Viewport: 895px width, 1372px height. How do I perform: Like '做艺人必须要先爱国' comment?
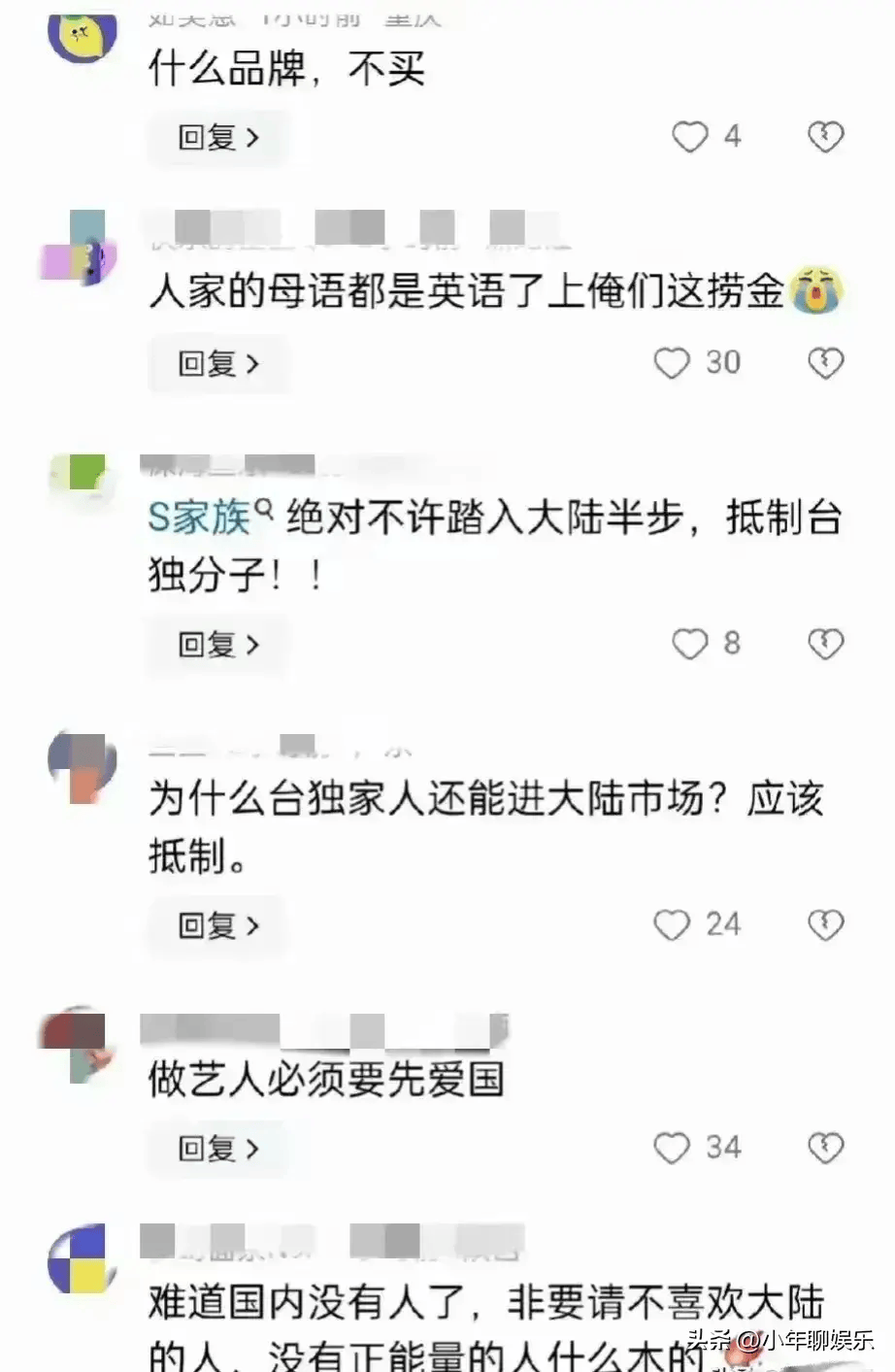point(672,1149)
